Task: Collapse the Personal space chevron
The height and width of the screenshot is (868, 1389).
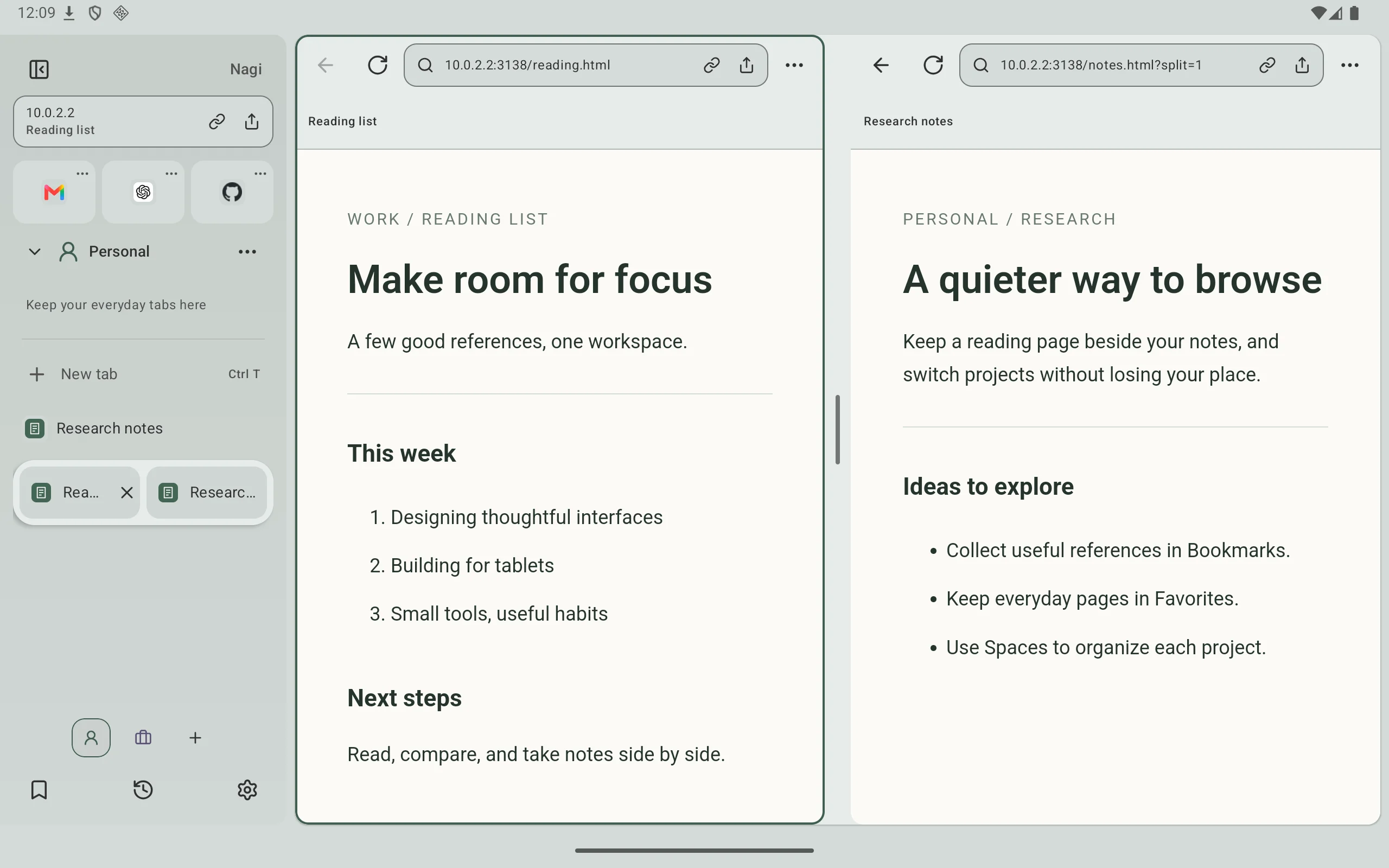Action: point(34,251)
